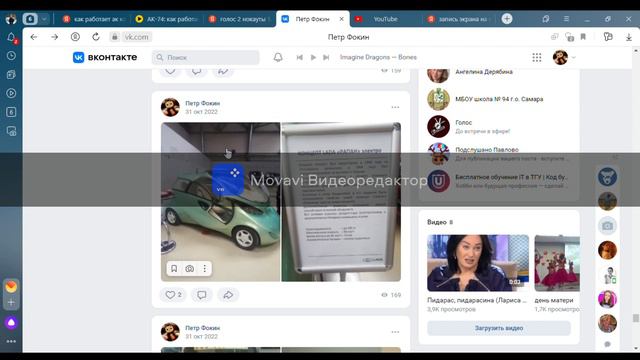Viewport: 640px width, 360px height.
Task: Open new tab plus button
Action: (507, 19)
